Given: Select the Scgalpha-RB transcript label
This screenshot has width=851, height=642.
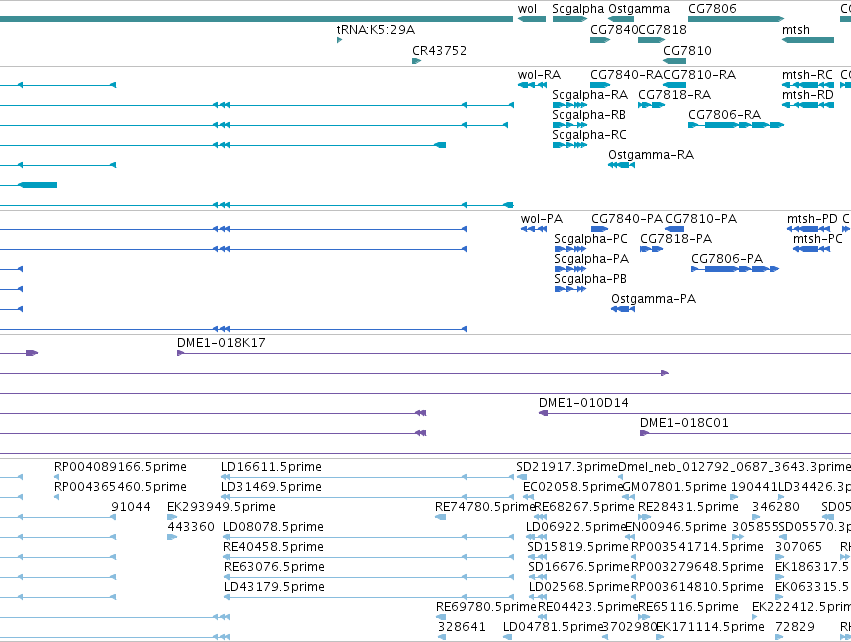Looking at the screenshot, I should 589,115.
